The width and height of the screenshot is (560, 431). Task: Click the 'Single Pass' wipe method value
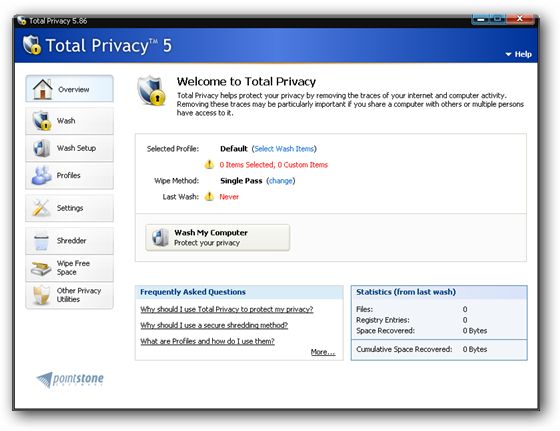[x=241, y=181]
